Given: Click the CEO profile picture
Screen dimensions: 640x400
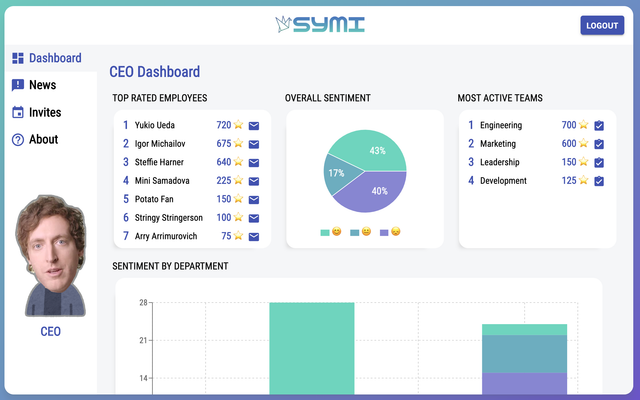Looking at the screenshot, I should pyautogui.click(x=51, y=256).
